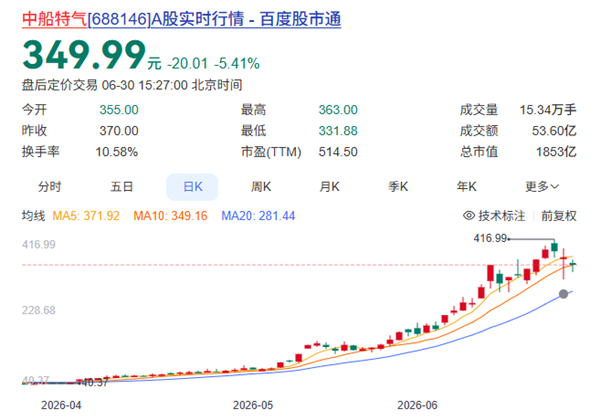Click the 今开 value 355.00
This screenshot has width=600, height=420.
(x=119, y=110)
